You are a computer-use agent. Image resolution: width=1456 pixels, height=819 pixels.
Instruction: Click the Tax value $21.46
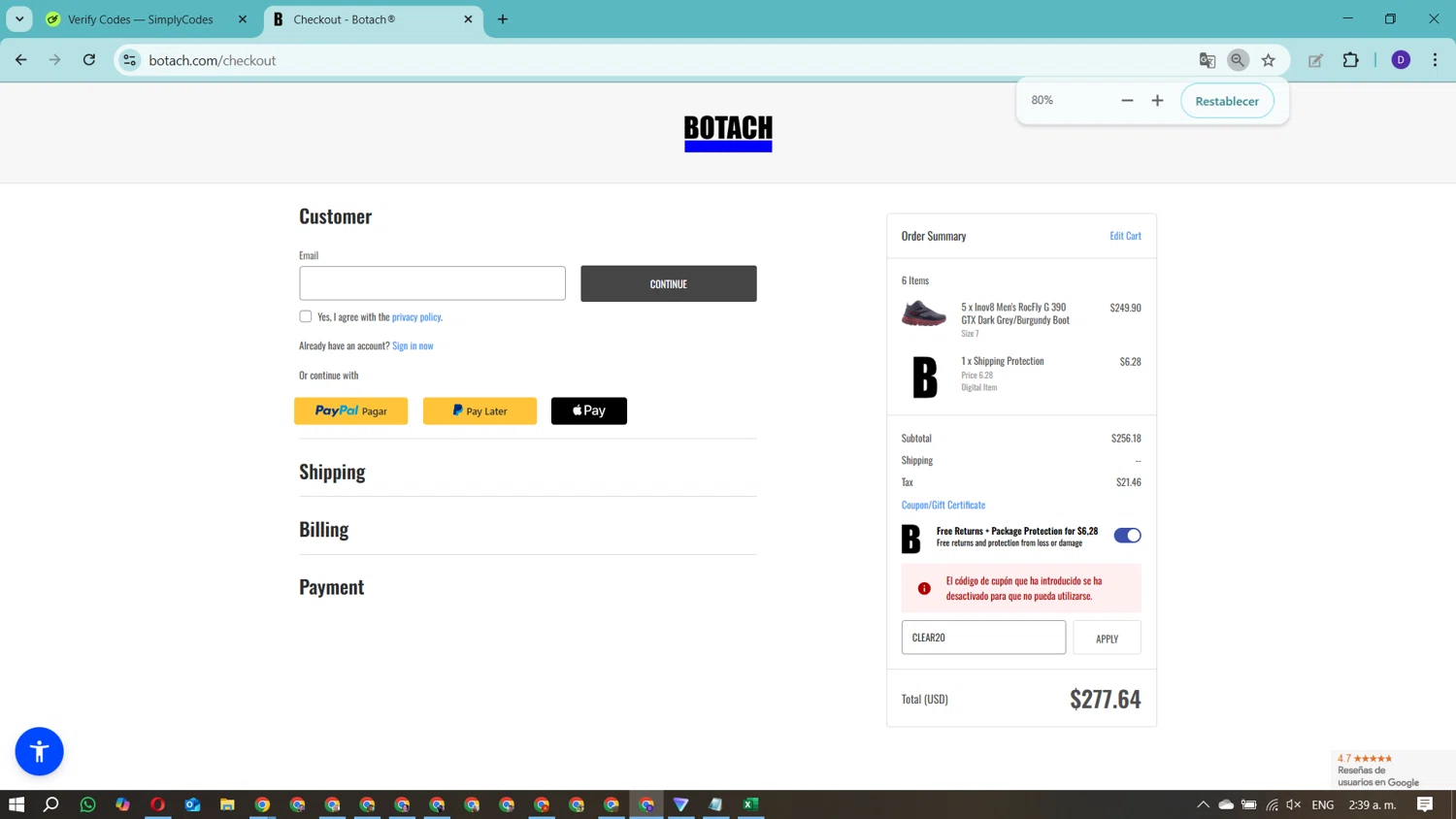point(1128,482)
